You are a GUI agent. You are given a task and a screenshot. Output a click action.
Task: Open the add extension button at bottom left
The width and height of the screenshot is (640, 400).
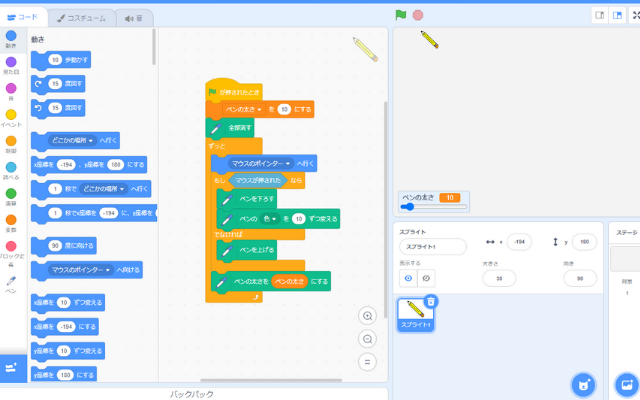click(12, 368)
